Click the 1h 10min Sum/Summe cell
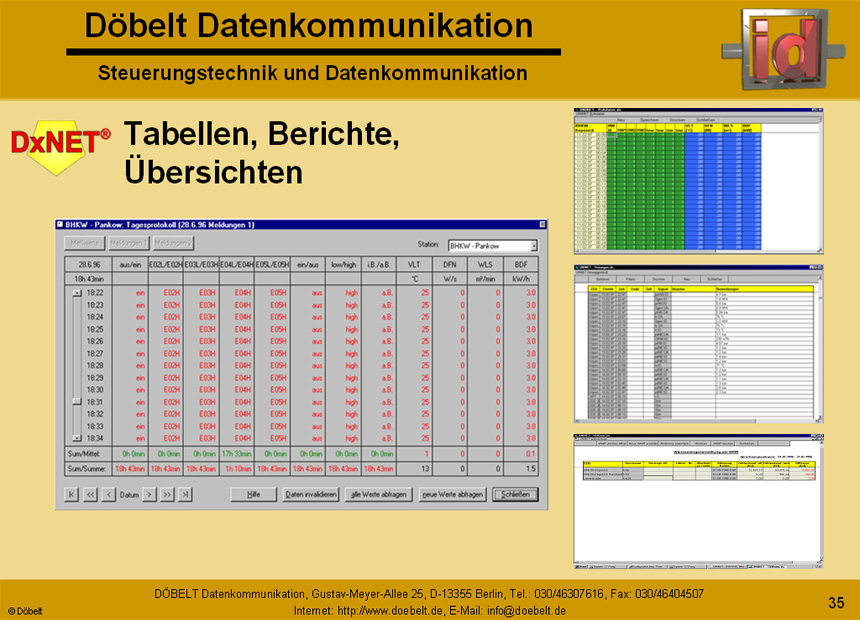Image resolution: width=860 pixels, height=620 pixels. tap(237, 469)
